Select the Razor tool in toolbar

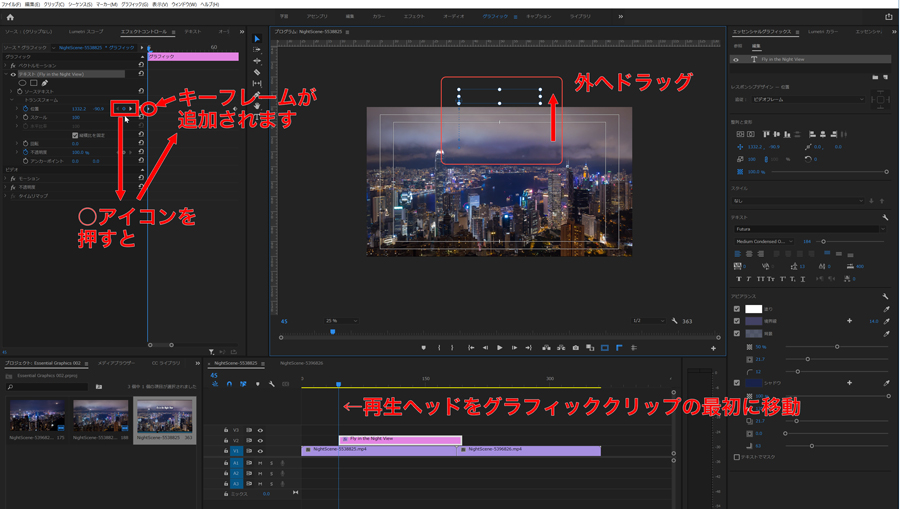point(257,73)
